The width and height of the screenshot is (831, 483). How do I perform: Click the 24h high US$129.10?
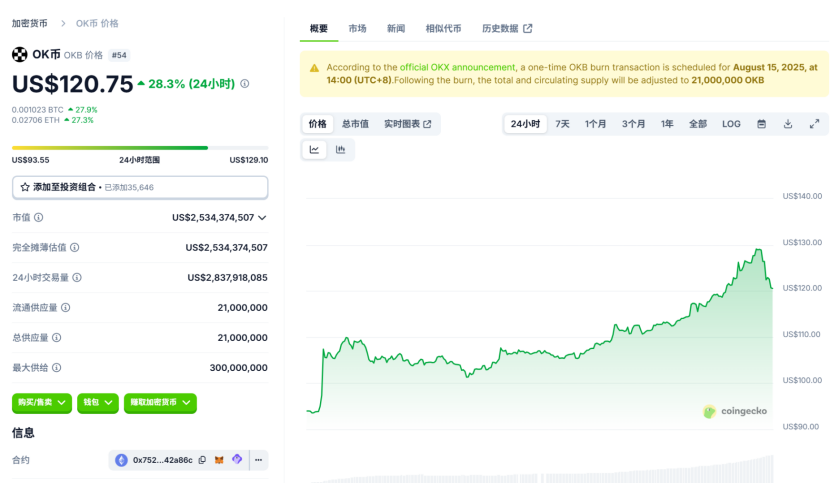[249, 160]
